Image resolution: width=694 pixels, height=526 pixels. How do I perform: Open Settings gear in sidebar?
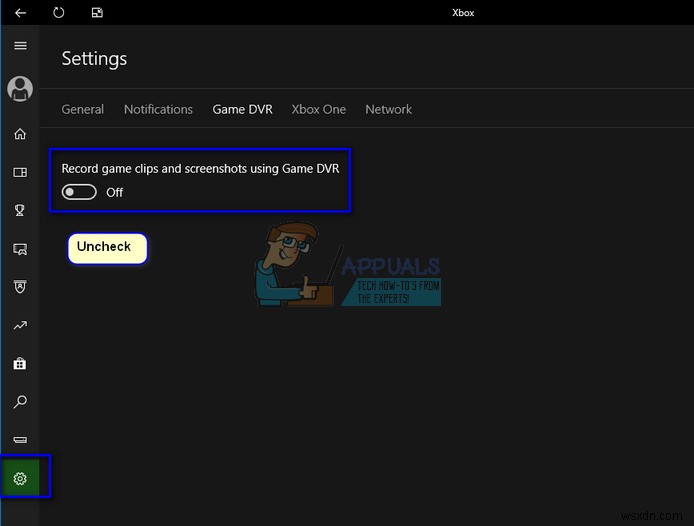pyautogui.click(x=20, y=478)
